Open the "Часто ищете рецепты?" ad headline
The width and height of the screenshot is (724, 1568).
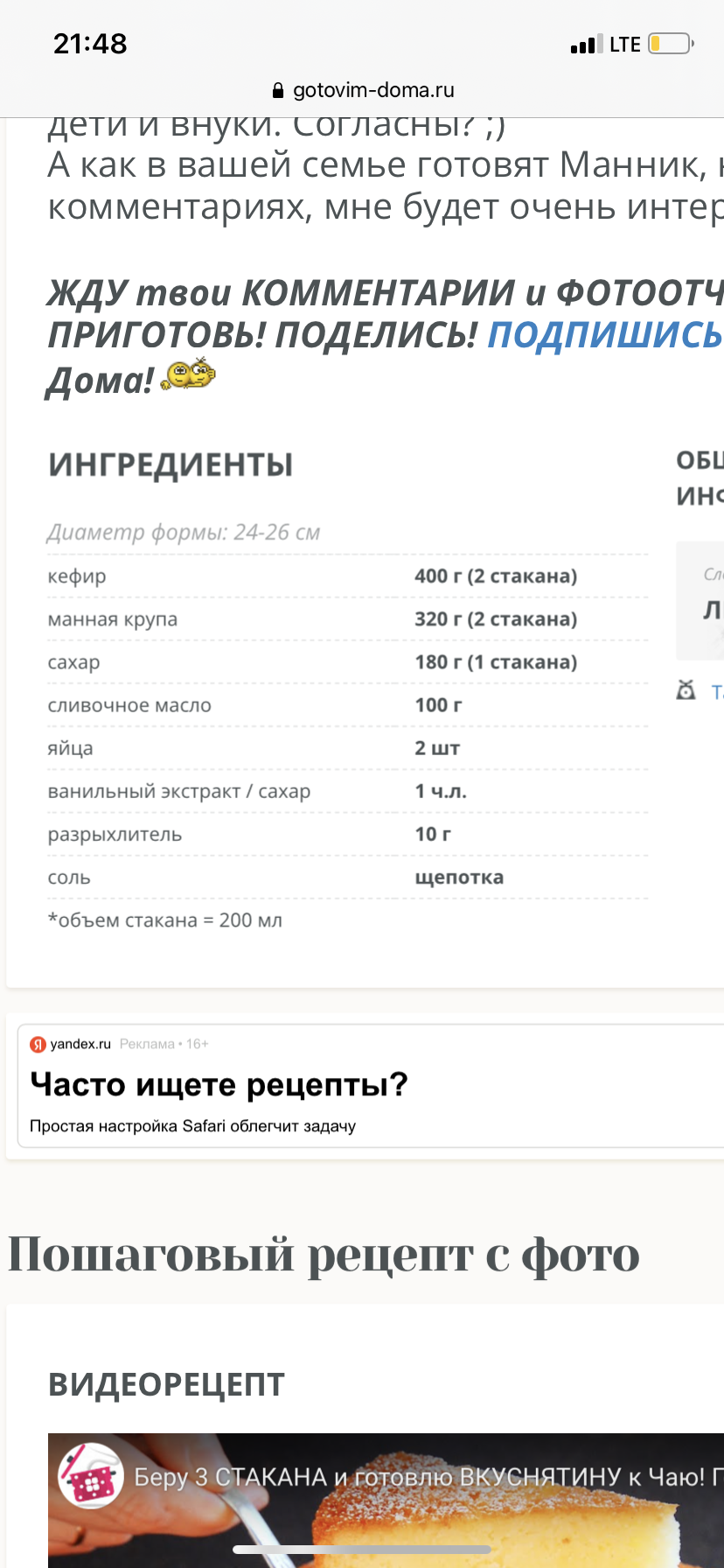(x=219, y=1084)
